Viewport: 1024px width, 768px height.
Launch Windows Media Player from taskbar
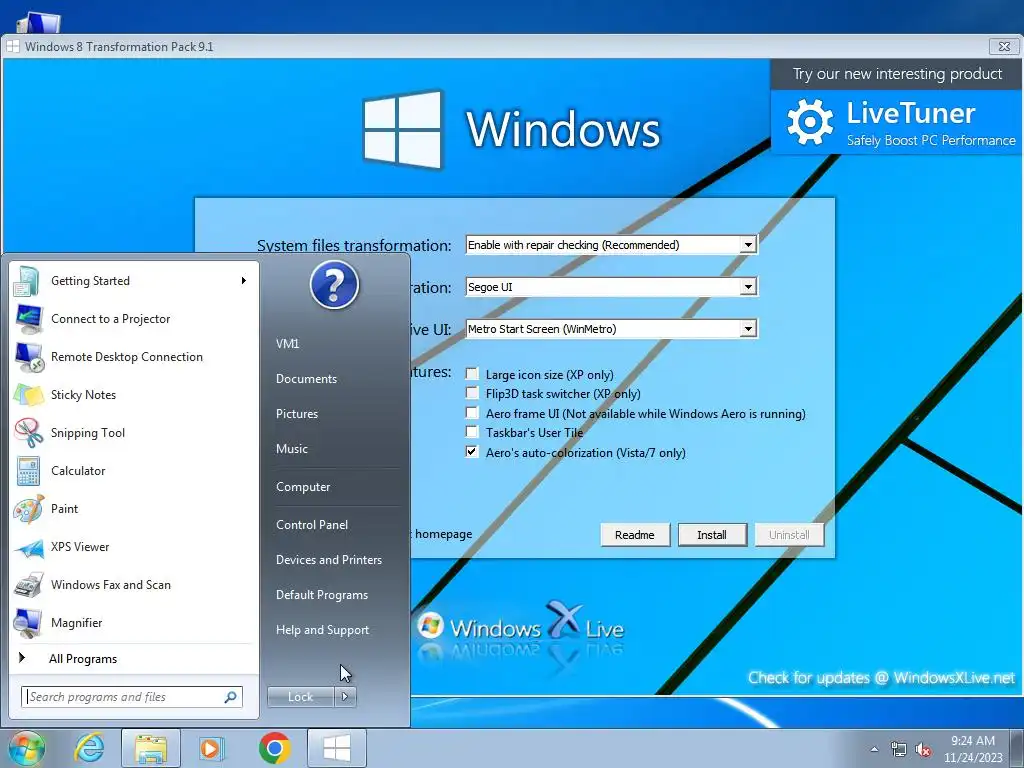coord(212,748)
